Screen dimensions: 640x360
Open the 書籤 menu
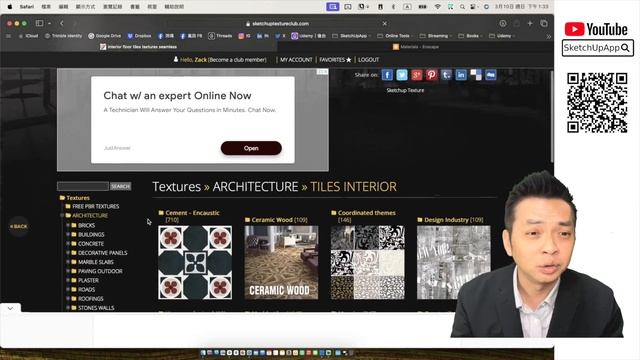click(x=135, y=7)
